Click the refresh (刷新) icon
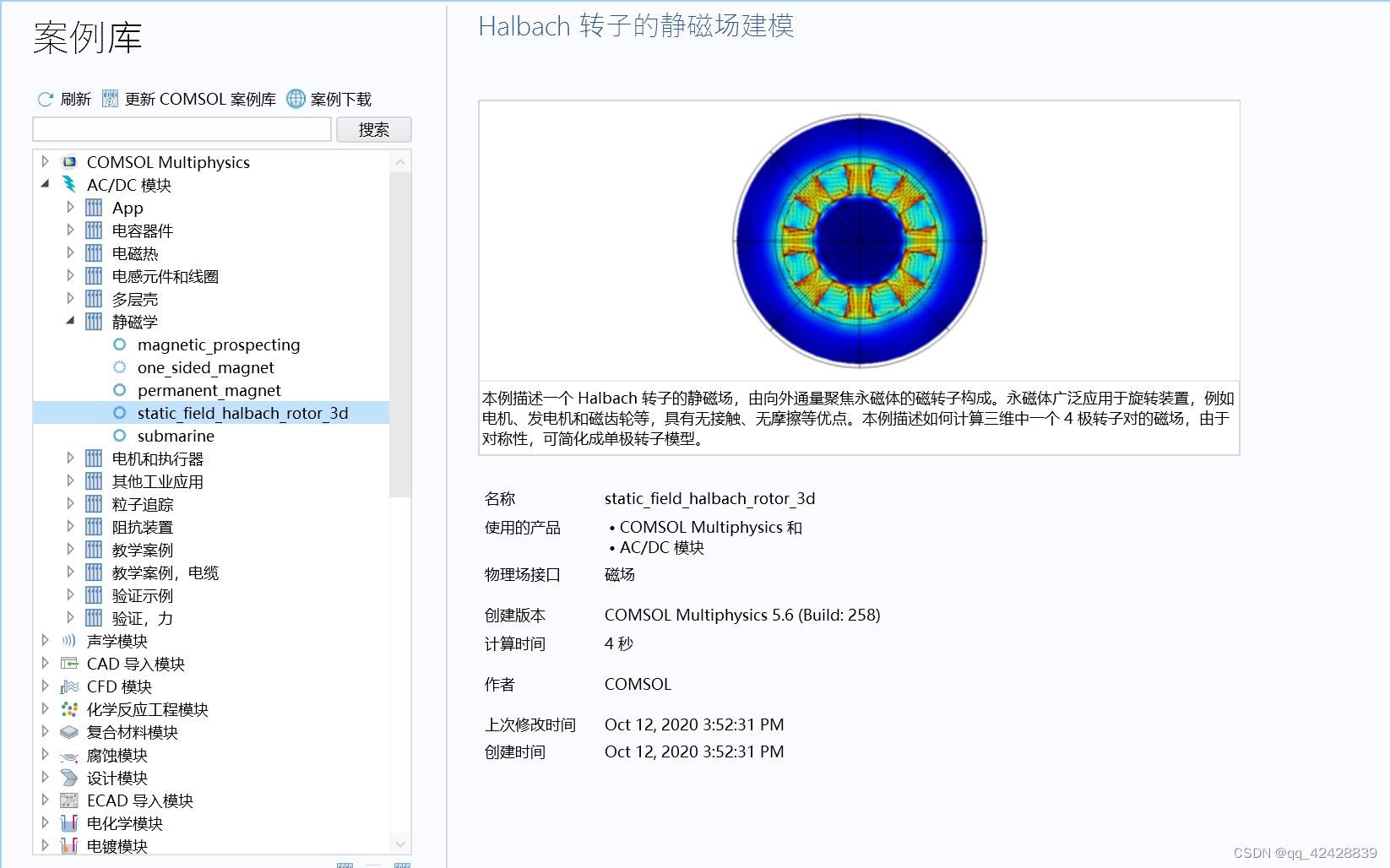Viewport: 1390px width, 868px height. 46,100
